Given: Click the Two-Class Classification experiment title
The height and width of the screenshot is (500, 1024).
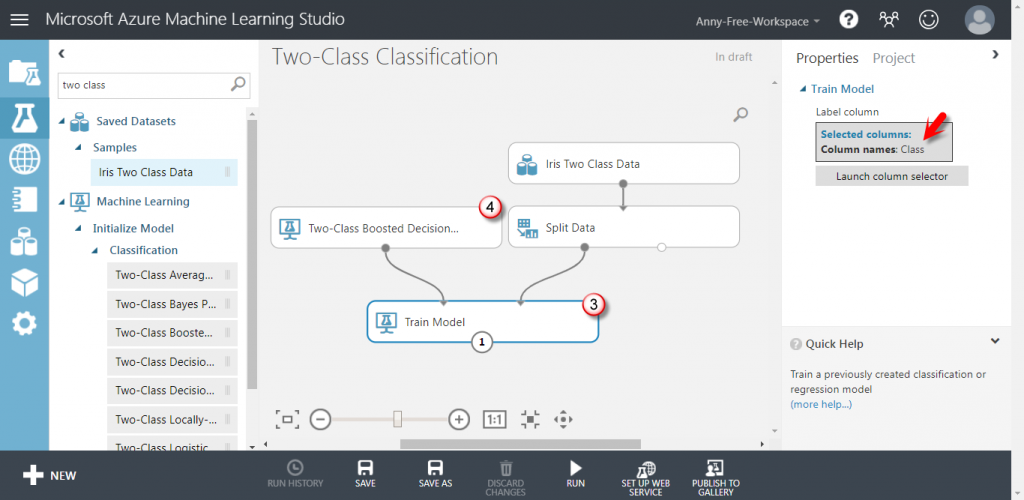Looking at the screenshot, I should (384, 57).
